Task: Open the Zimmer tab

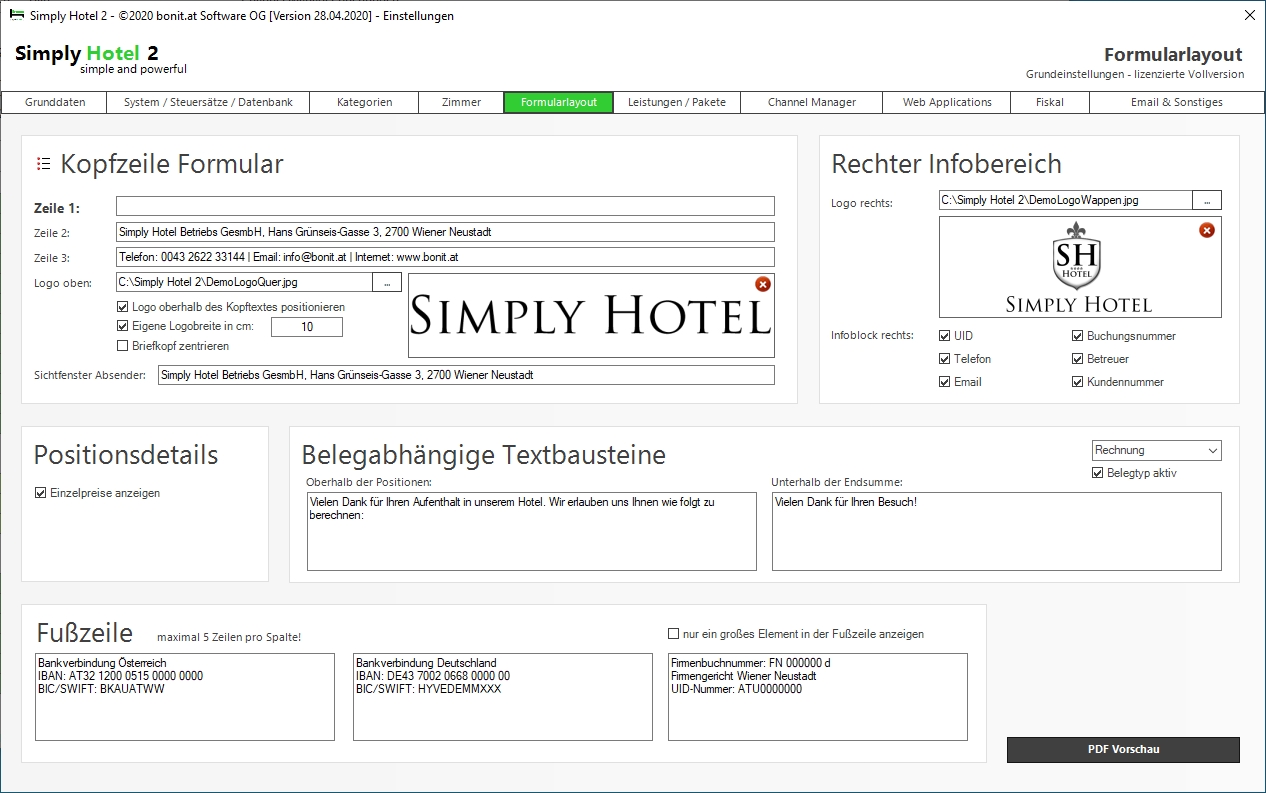Action: click(x=461, y=102)
